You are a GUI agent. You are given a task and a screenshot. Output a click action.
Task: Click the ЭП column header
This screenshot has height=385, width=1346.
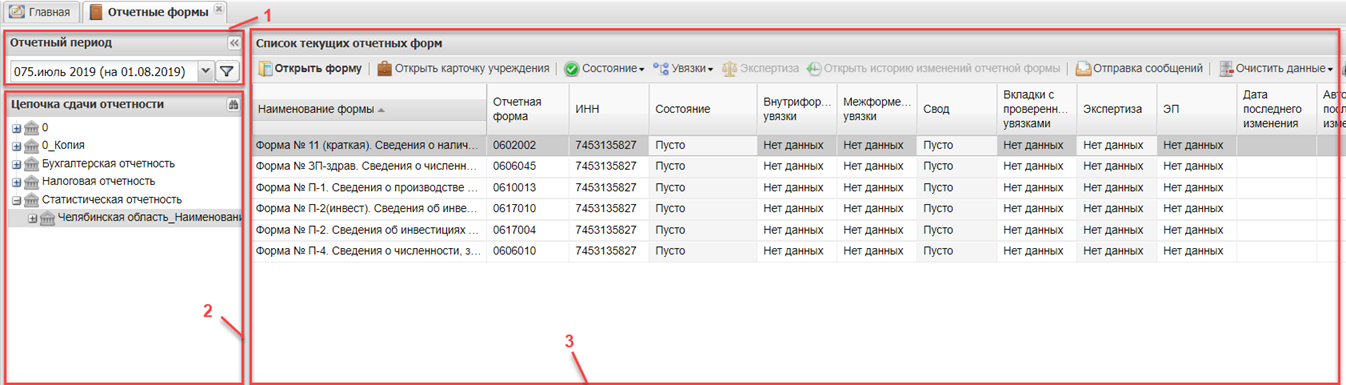(x=1196, y=108)
